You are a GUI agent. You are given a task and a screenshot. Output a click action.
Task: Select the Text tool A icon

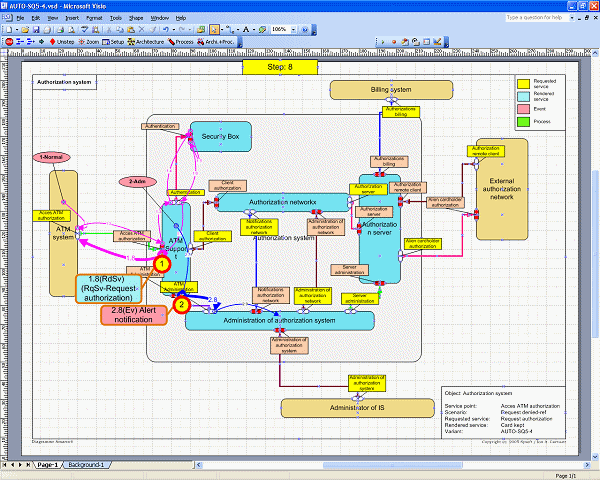[246, 30]
